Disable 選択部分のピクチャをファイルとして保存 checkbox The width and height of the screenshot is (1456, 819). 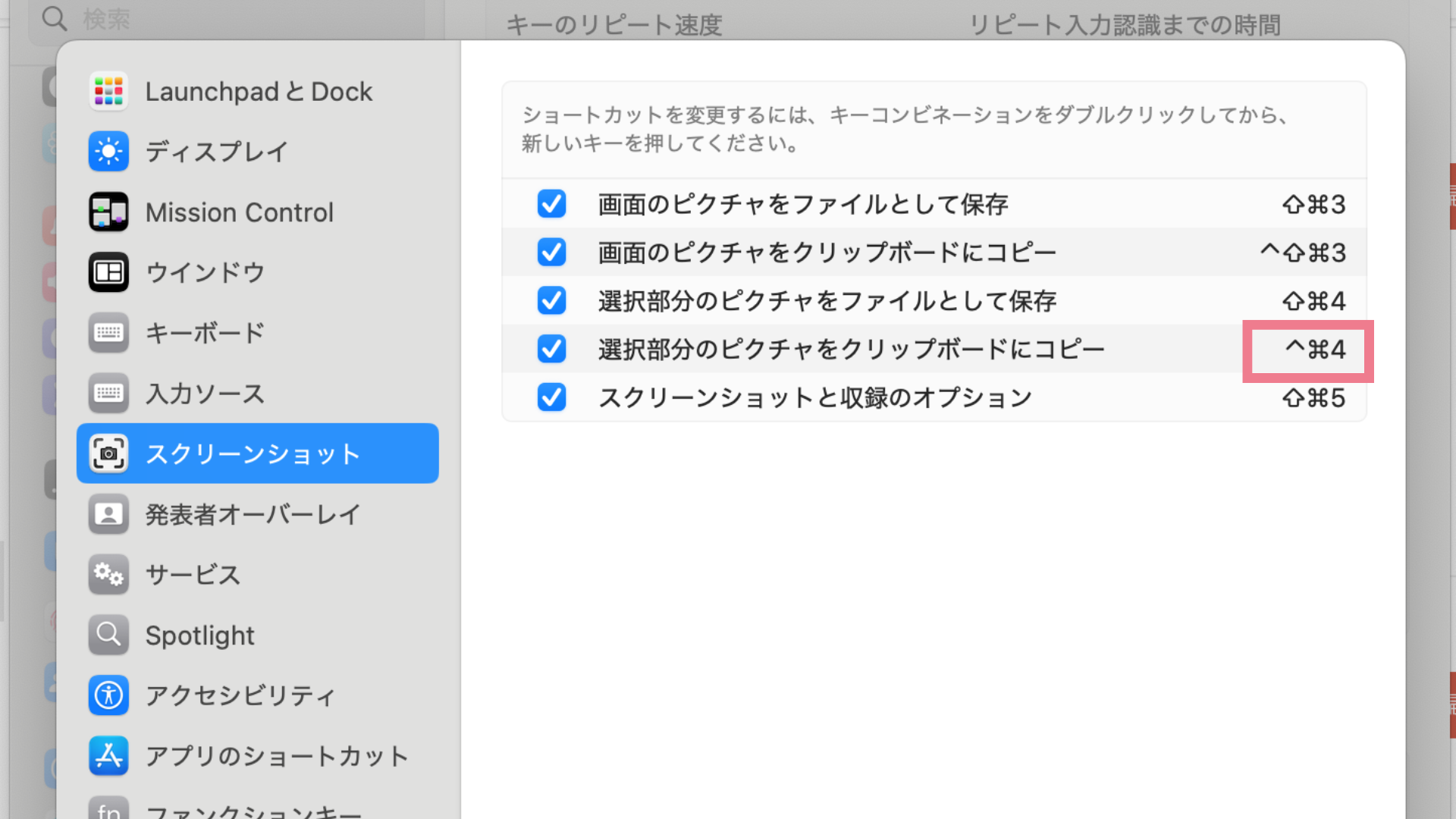(551, 301)
